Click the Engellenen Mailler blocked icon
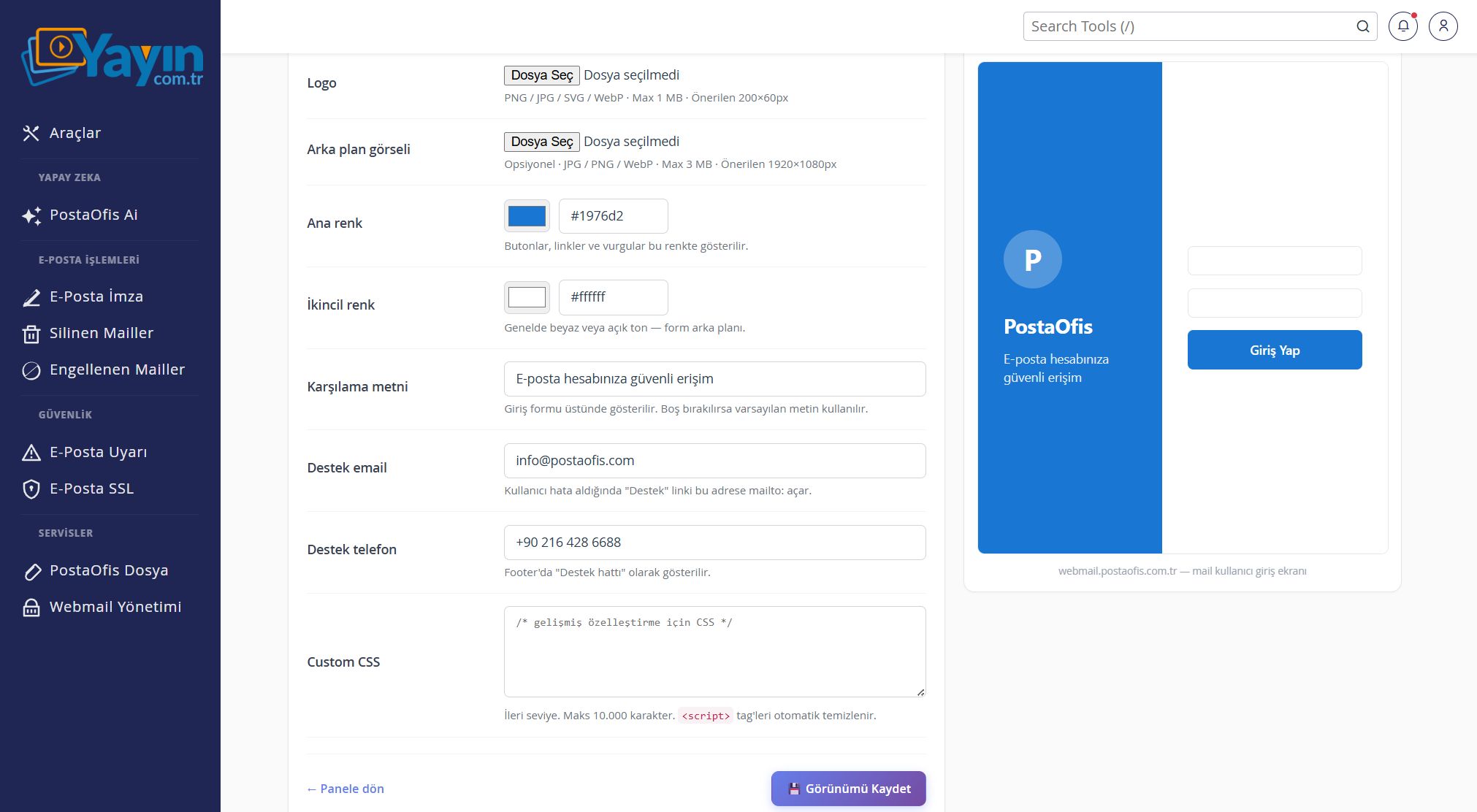 click(x=31, y=370)
